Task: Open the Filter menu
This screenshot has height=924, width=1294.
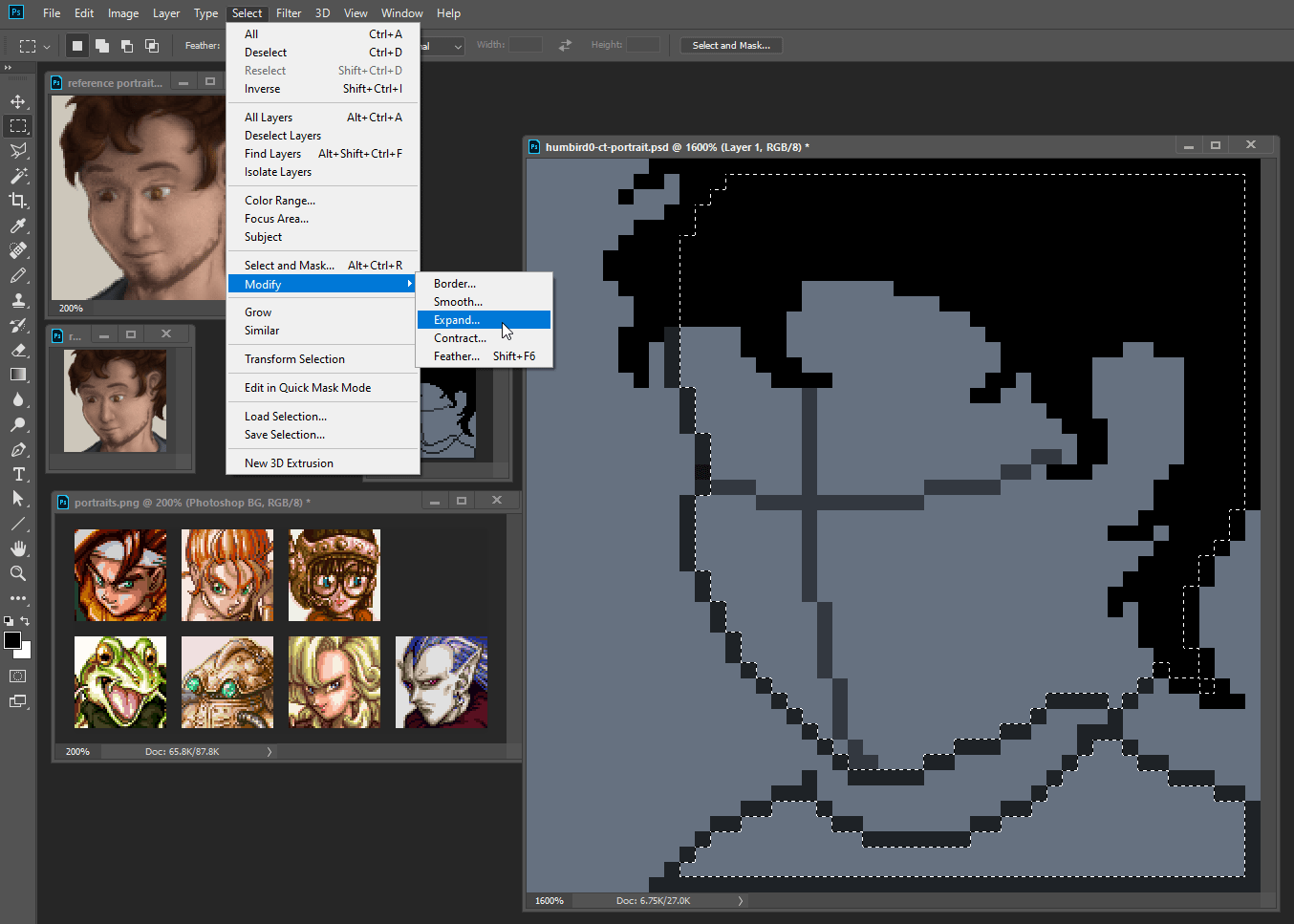Action: tap(289, 13)
